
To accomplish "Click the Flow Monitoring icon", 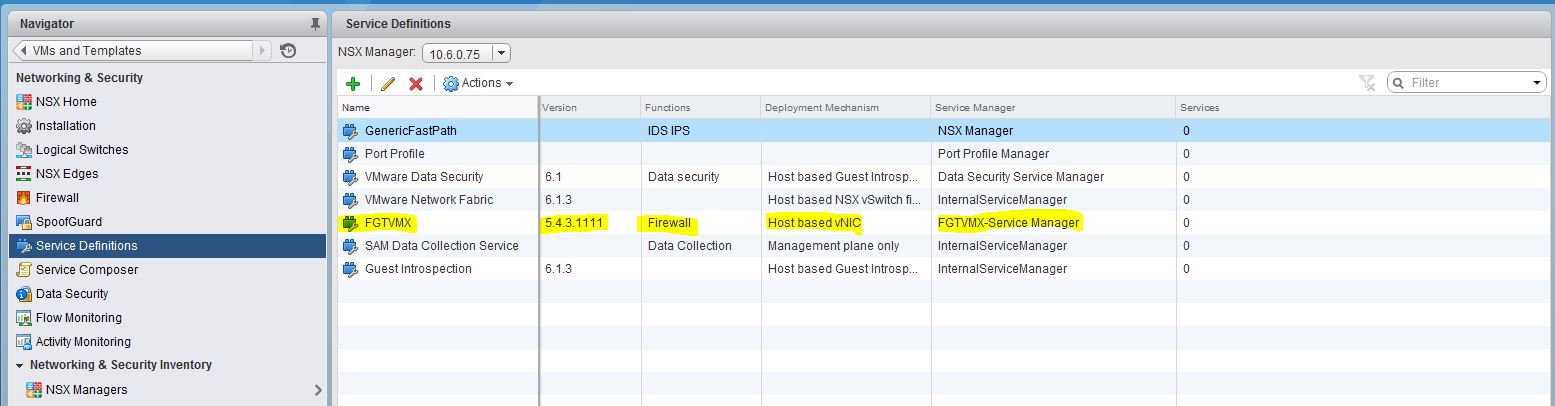I will pos(24,318).
